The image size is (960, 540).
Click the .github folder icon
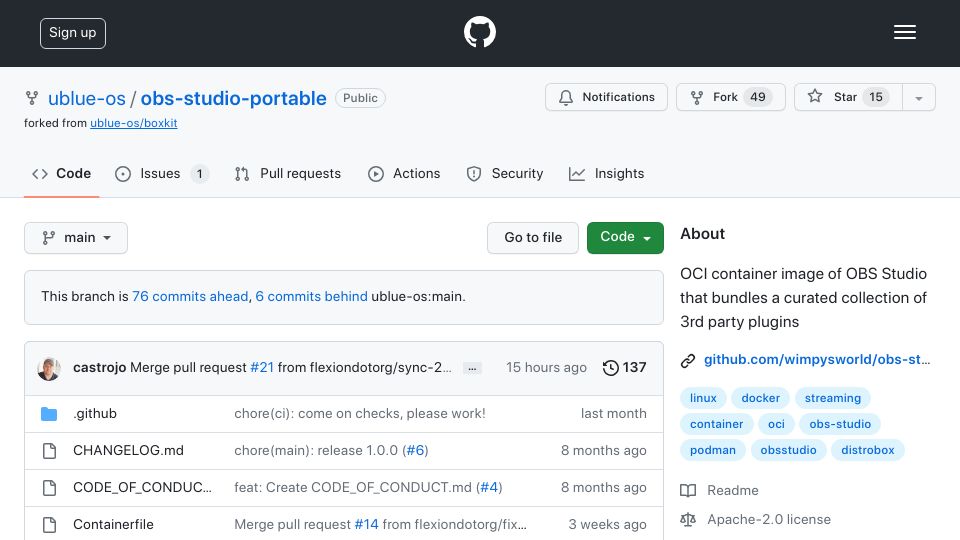(x=49, y=414)
